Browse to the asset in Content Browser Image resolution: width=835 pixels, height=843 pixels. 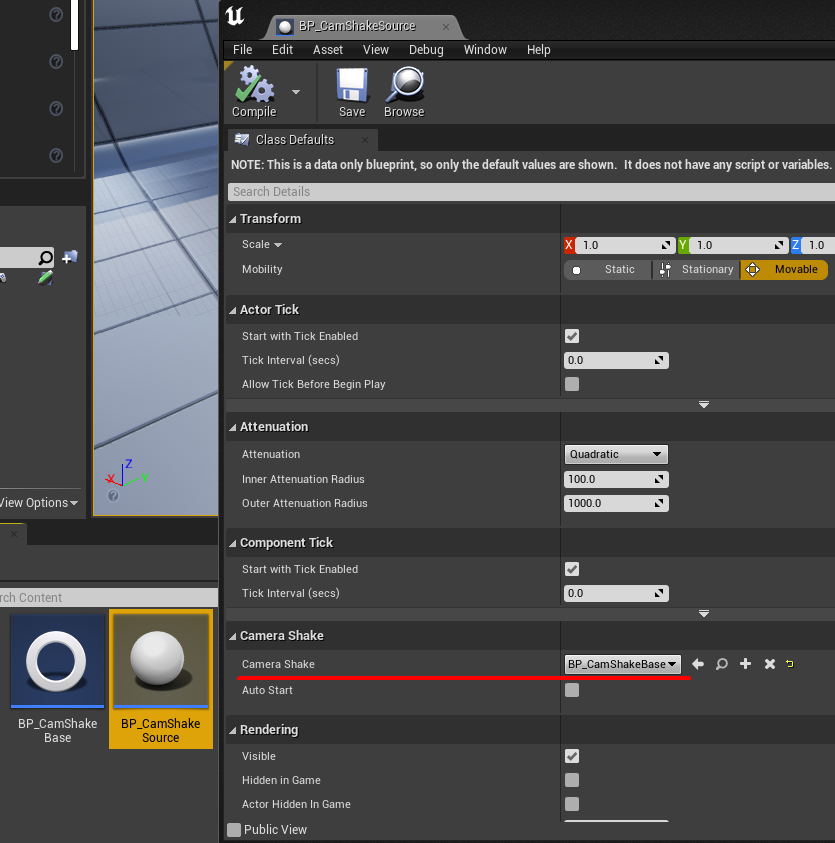(404, 91)
